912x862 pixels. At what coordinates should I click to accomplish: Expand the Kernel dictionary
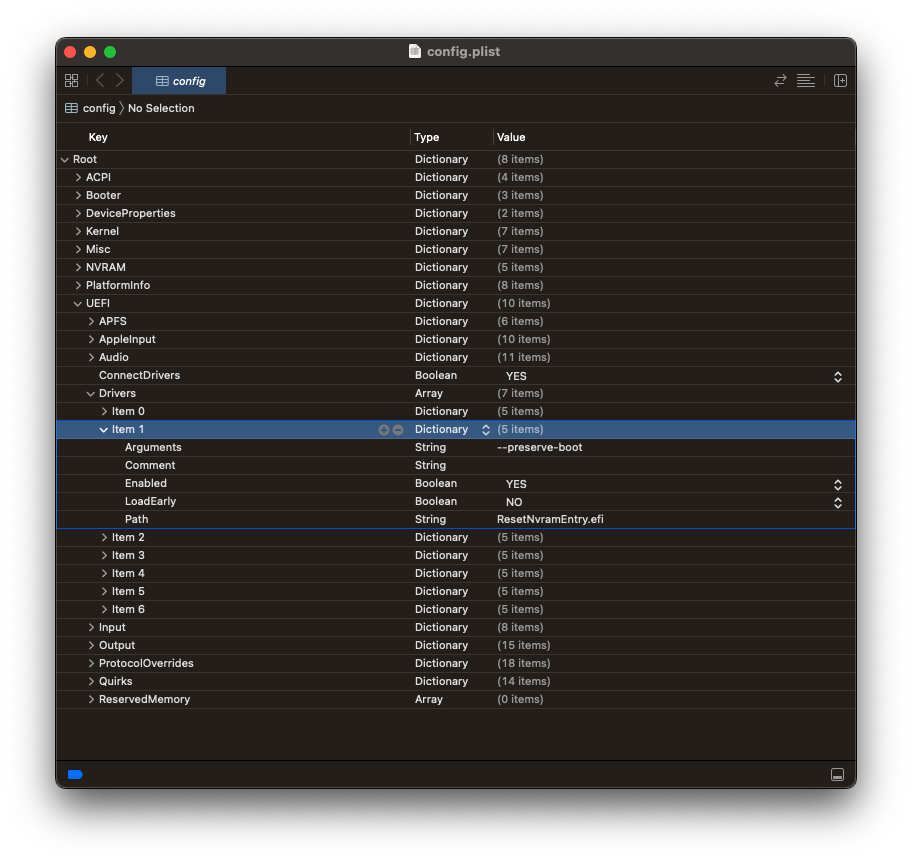(x=77, y=231)
